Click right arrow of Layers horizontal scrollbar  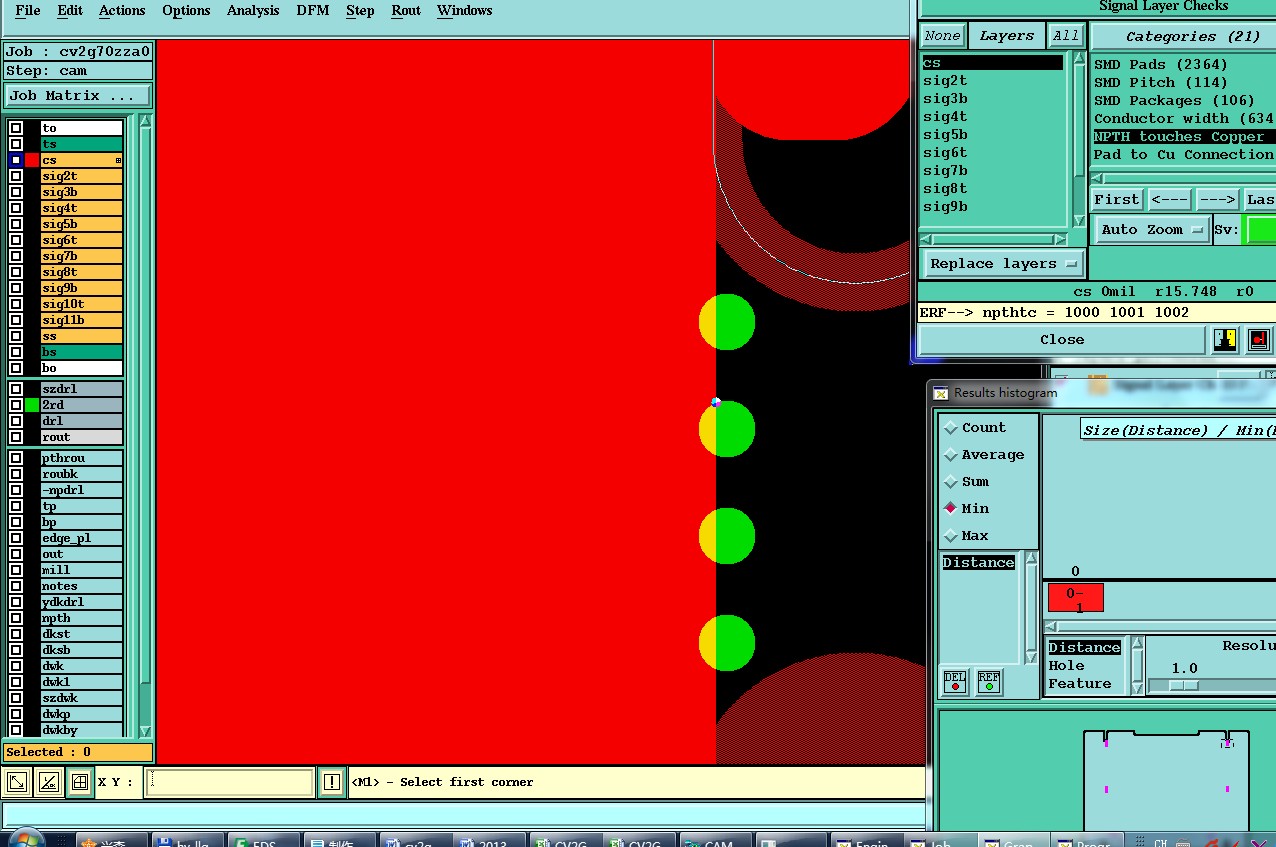tap(1062, 239)
